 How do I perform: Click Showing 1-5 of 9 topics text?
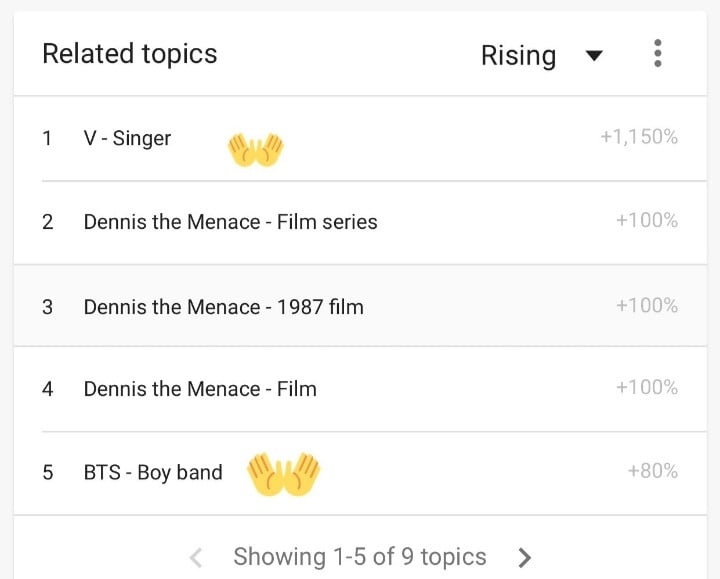[360, 557]
